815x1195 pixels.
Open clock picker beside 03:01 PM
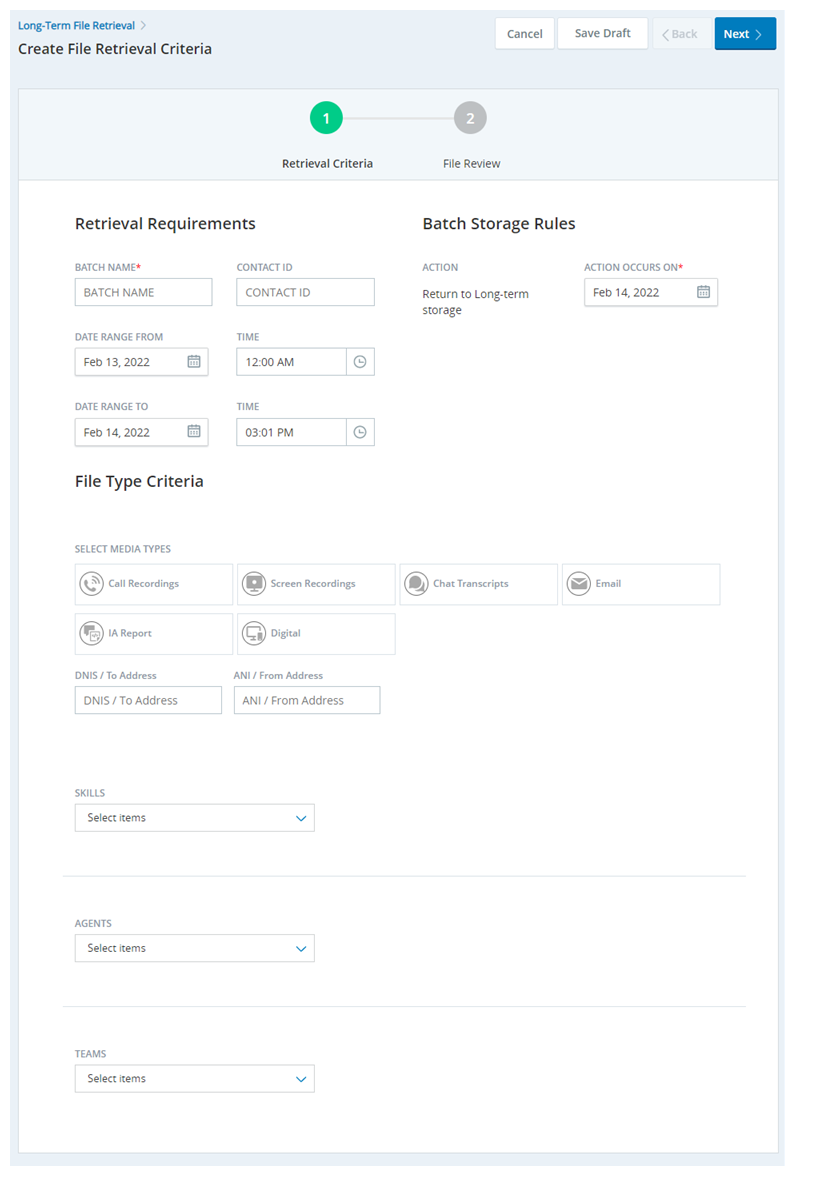[x=360, y=432]
